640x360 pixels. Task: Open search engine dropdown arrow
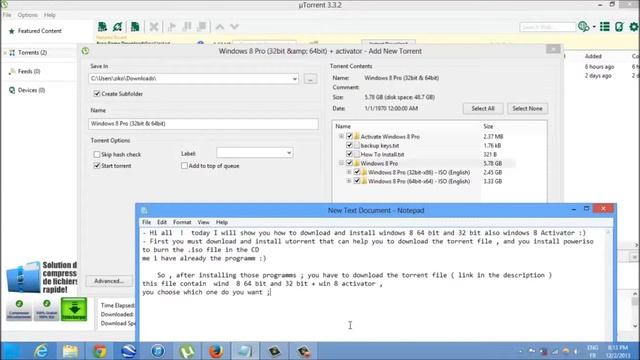coord(594,27)
